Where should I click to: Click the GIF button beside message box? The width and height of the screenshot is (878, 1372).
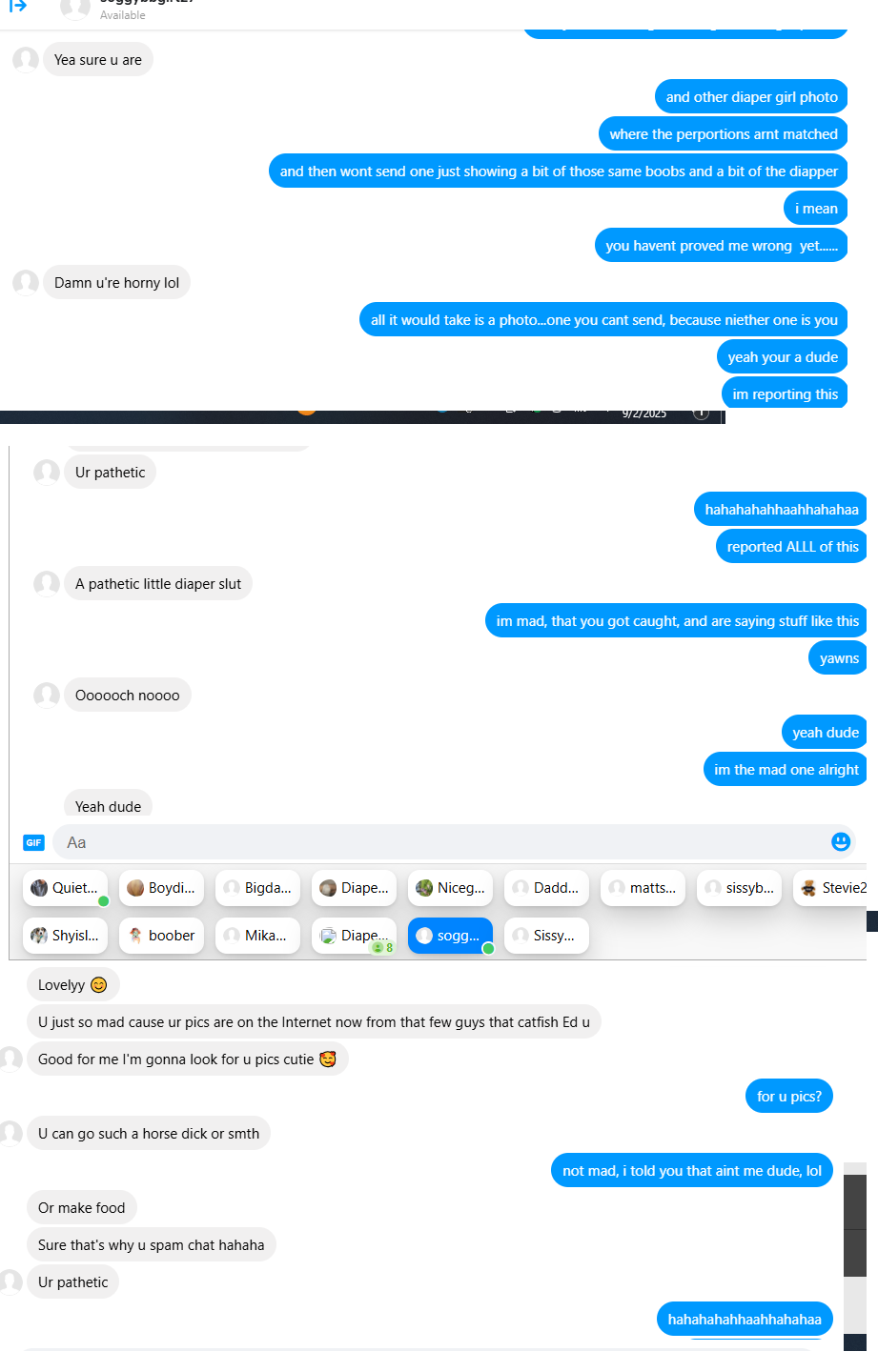(x=33, y=842)
